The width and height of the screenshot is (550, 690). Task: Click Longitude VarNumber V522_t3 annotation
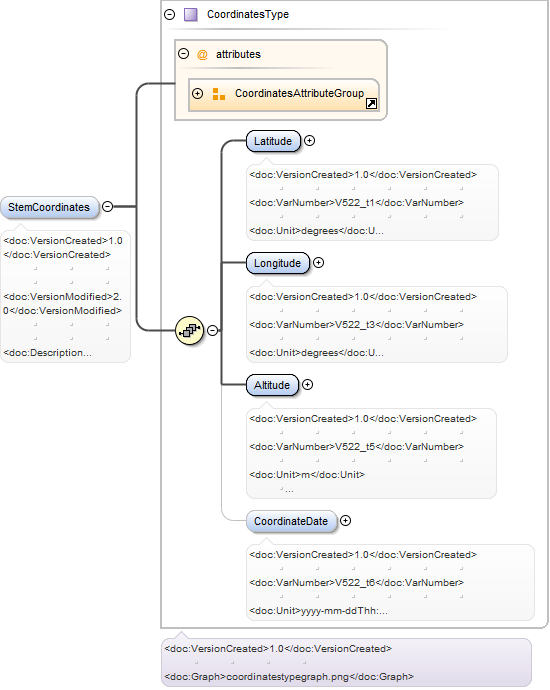[x=356, y=325]
